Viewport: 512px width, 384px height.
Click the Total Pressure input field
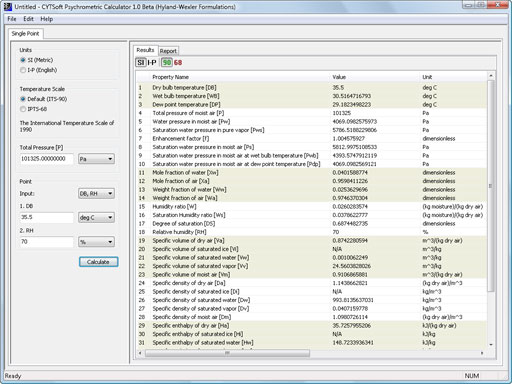(x=46, y=159)
